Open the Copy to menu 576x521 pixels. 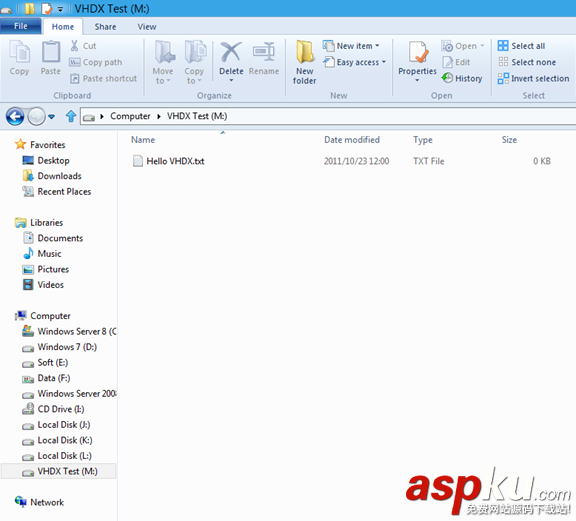click(x=194, y=62)
